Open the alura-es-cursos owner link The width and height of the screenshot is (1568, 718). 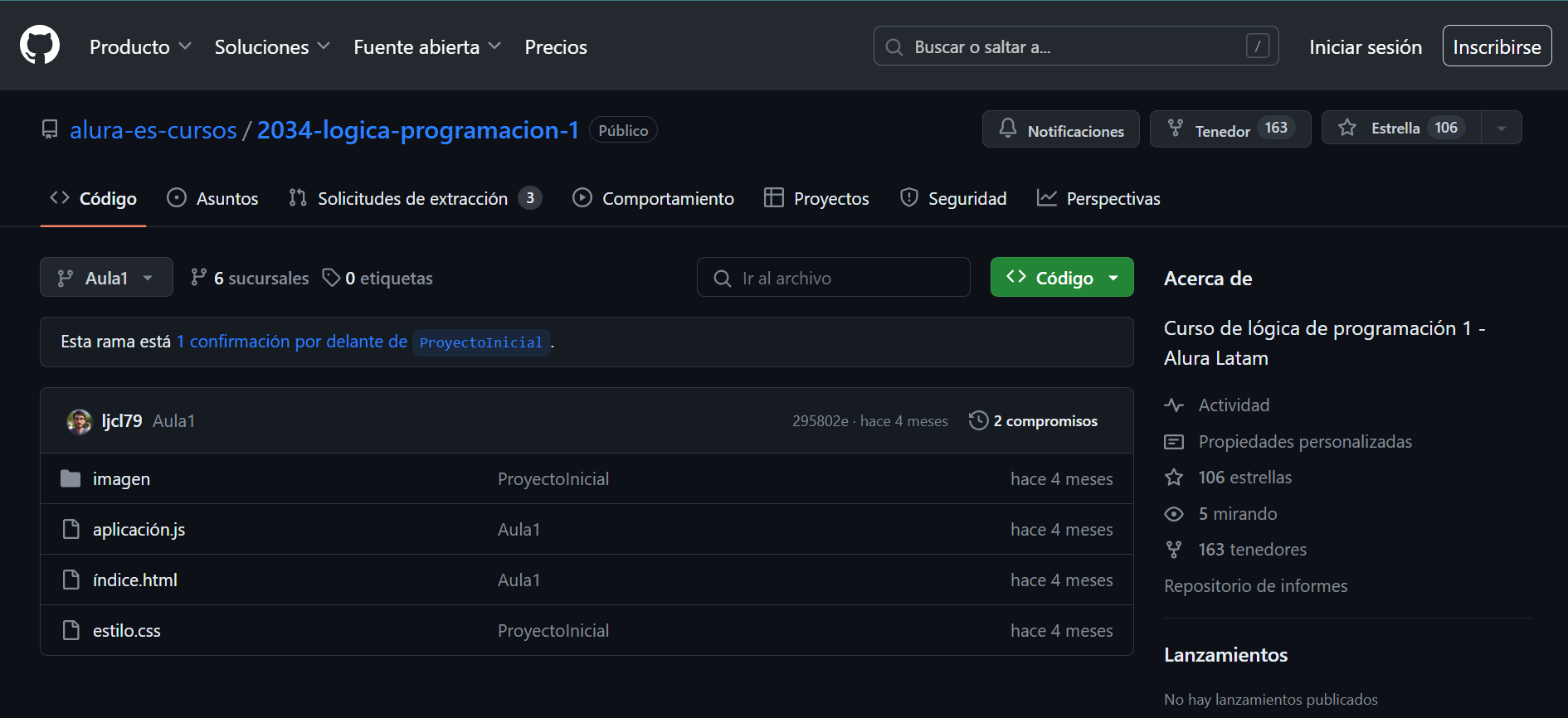click(x=153, y=130)
